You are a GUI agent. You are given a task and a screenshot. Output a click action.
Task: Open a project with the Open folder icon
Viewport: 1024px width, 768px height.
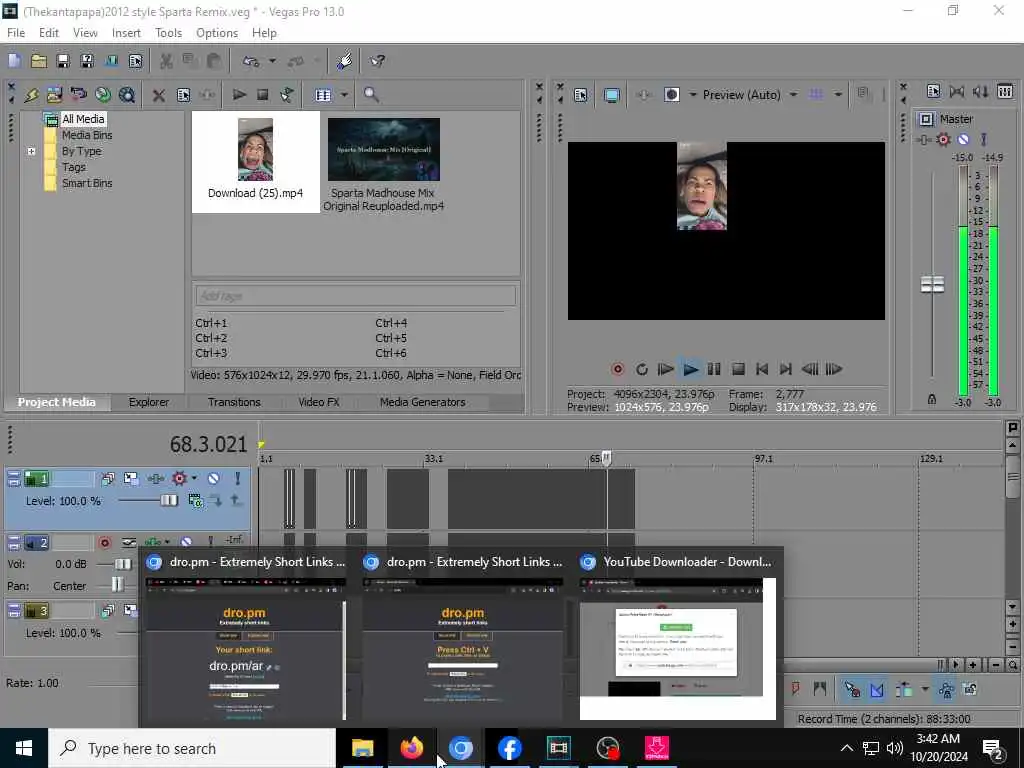click(39, 61)
